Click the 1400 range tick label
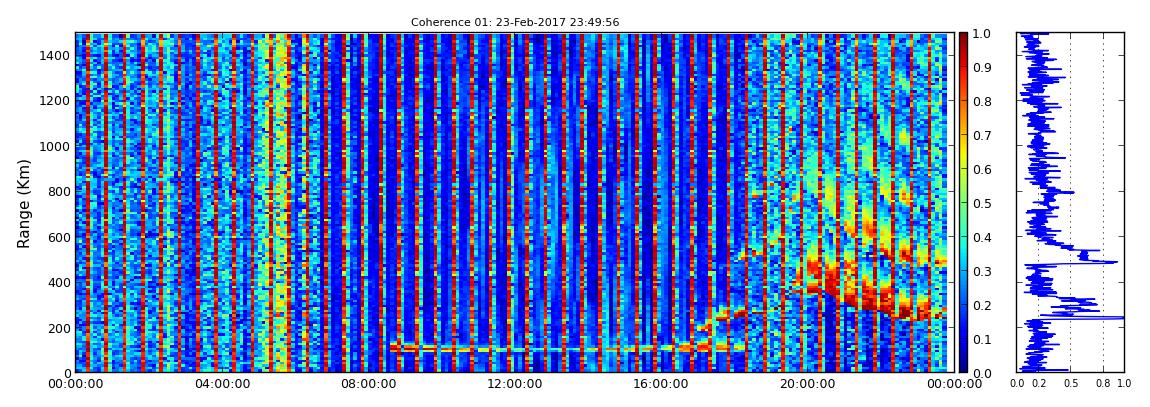1150x407 pixels. point(56,55)
